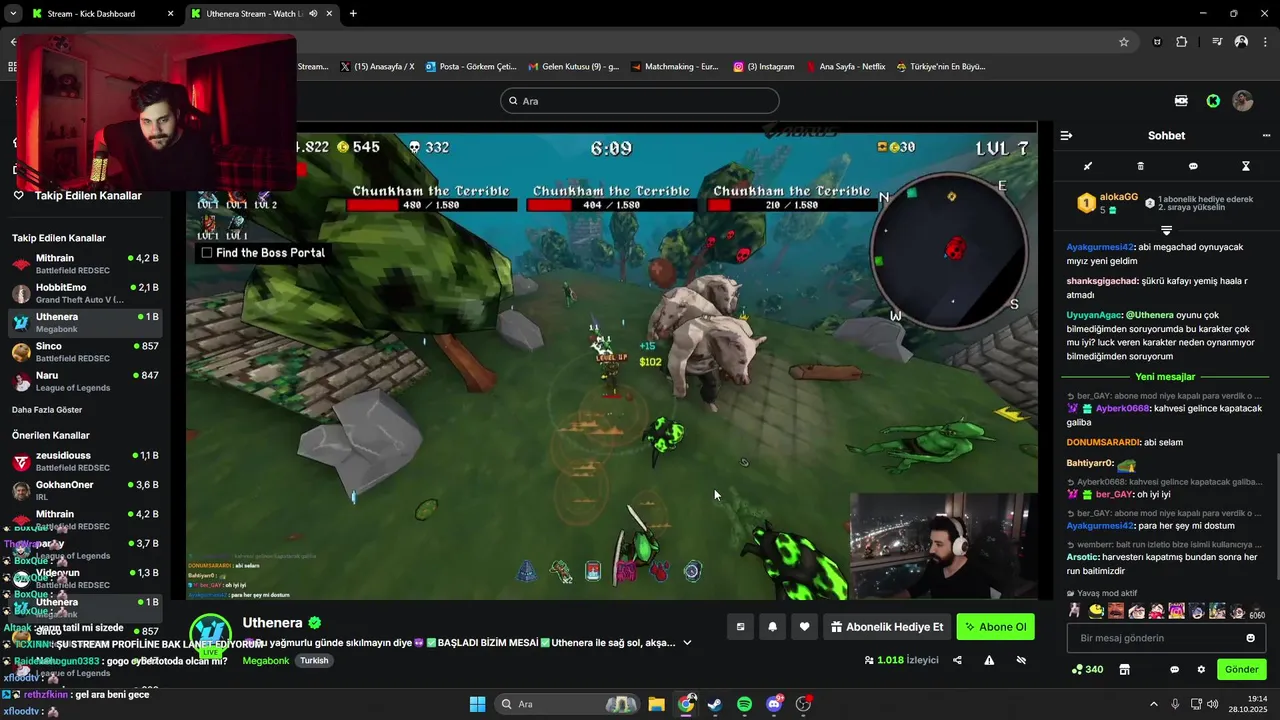This screenshot has height=720, width=1280.
Task: Click the heart follow button
Action: point(804,627)
